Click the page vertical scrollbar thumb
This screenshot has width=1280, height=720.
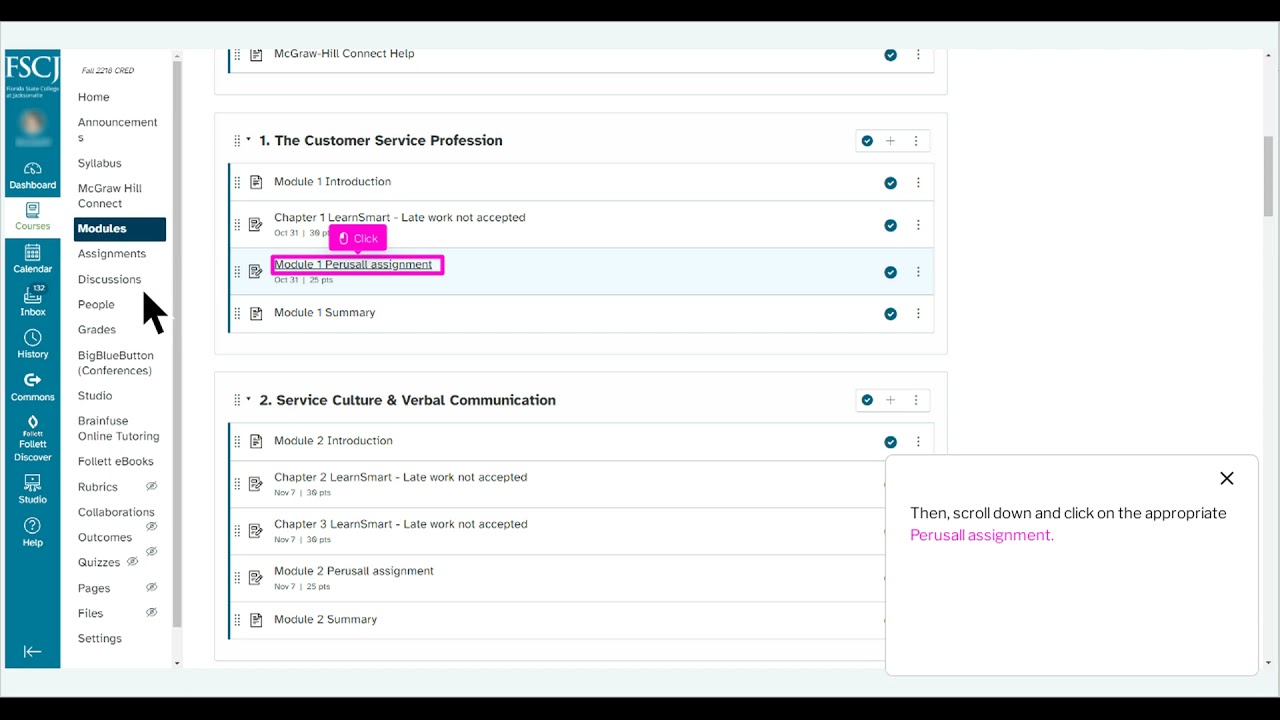tap(1269, 176)
